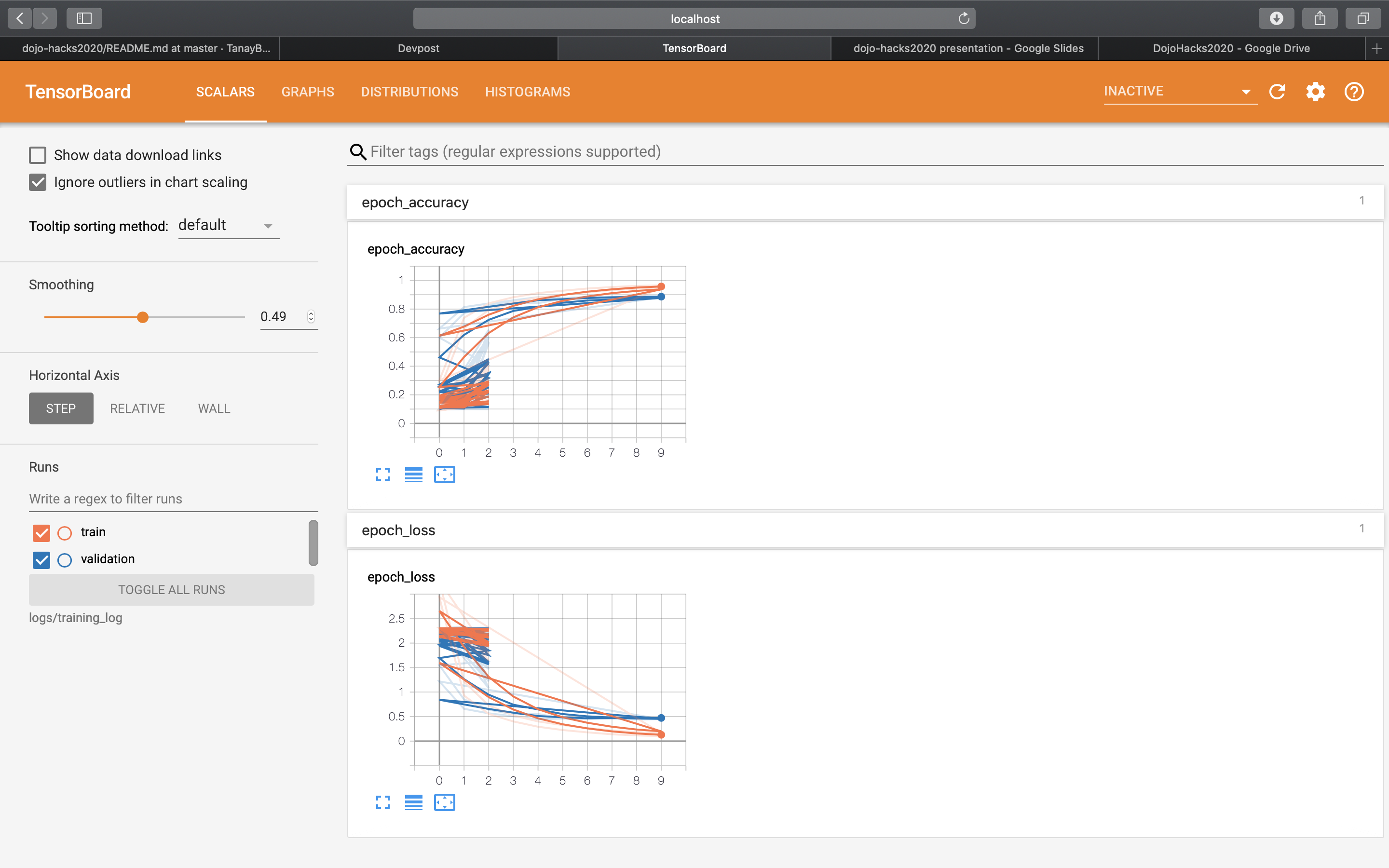Open TensorBoard settings gear
1389x868 pixels.
pos(1315,92)
